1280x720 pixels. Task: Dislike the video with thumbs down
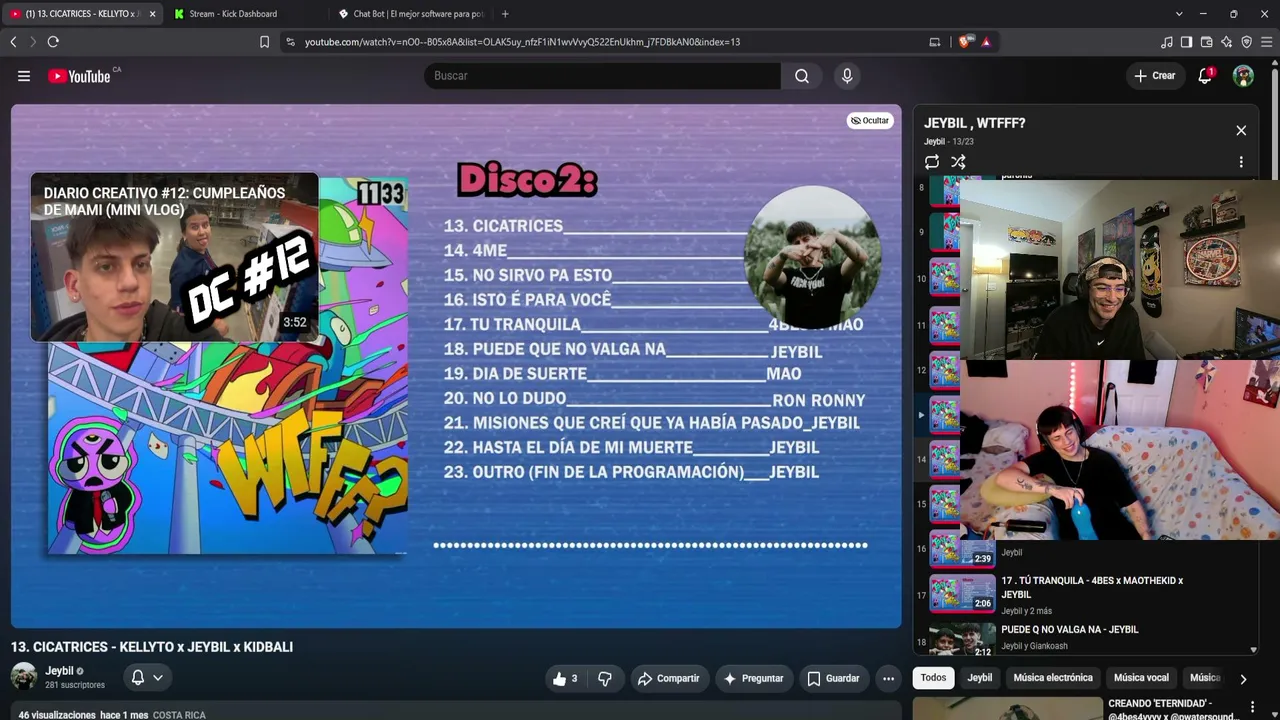click(x=605, y=678)
